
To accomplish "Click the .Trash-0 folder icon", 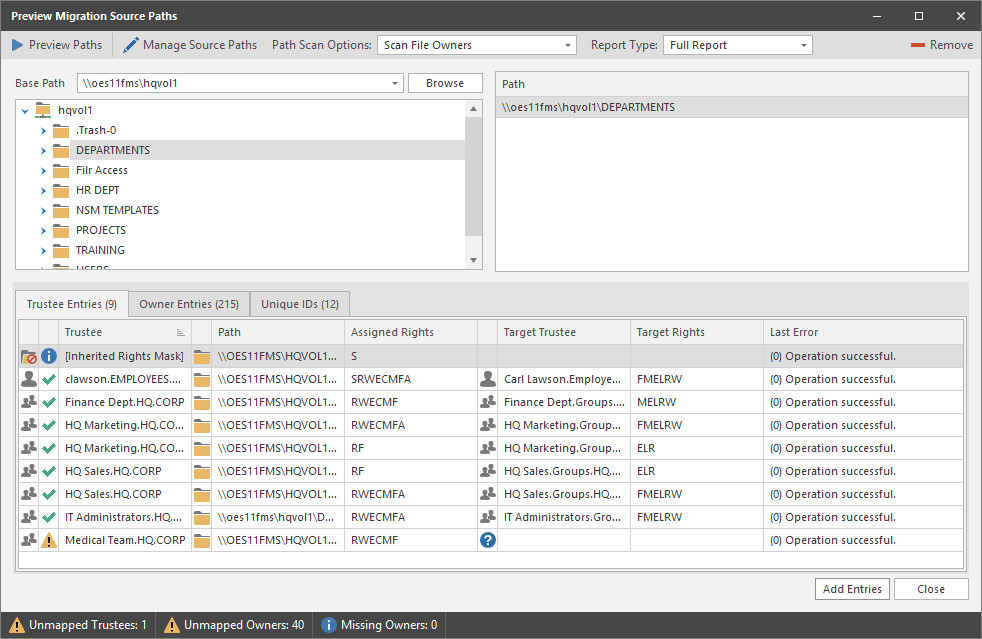I will click(61, 130).
